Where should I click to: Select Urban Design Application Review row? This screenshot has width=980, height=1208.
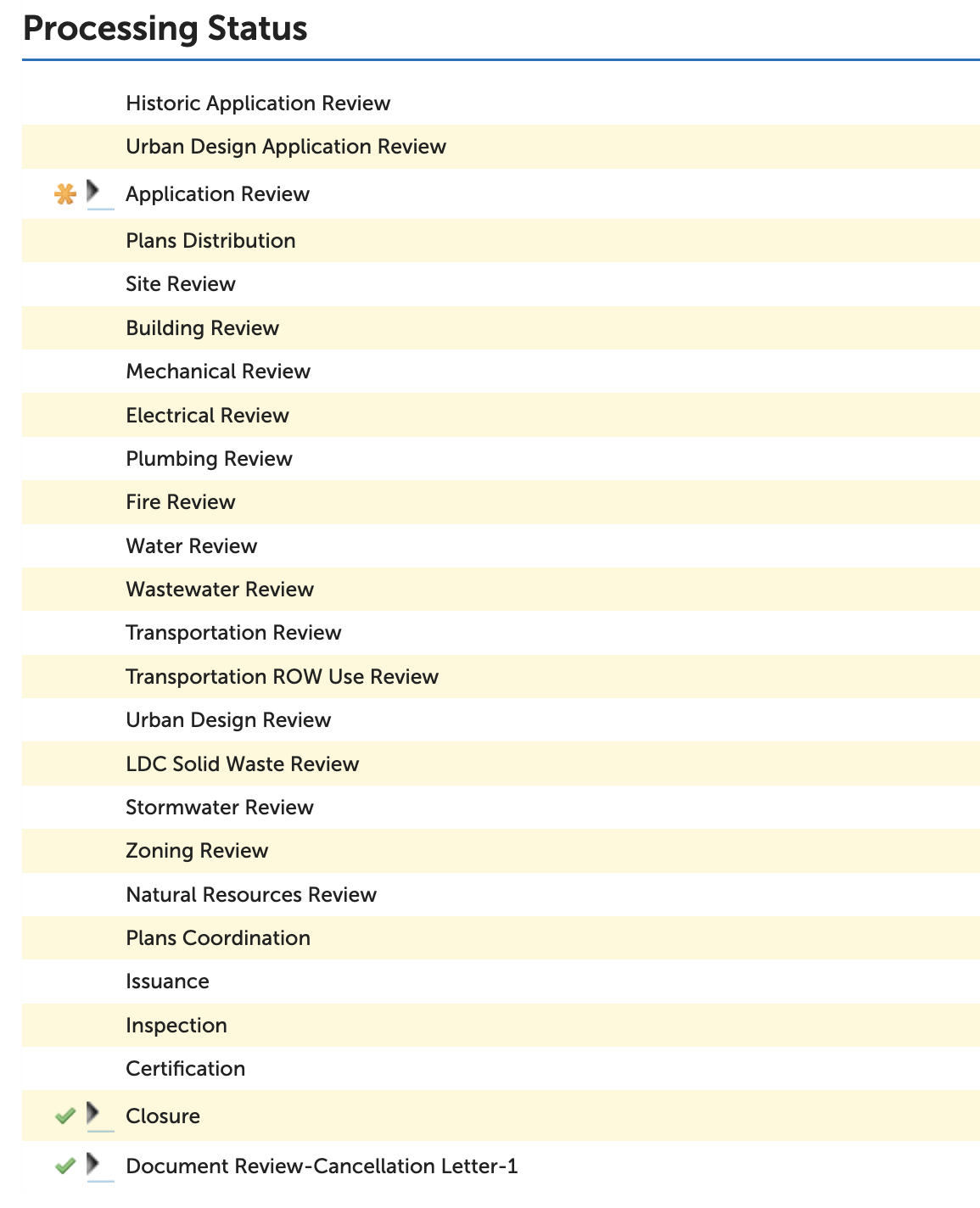(x=501, y=147)
